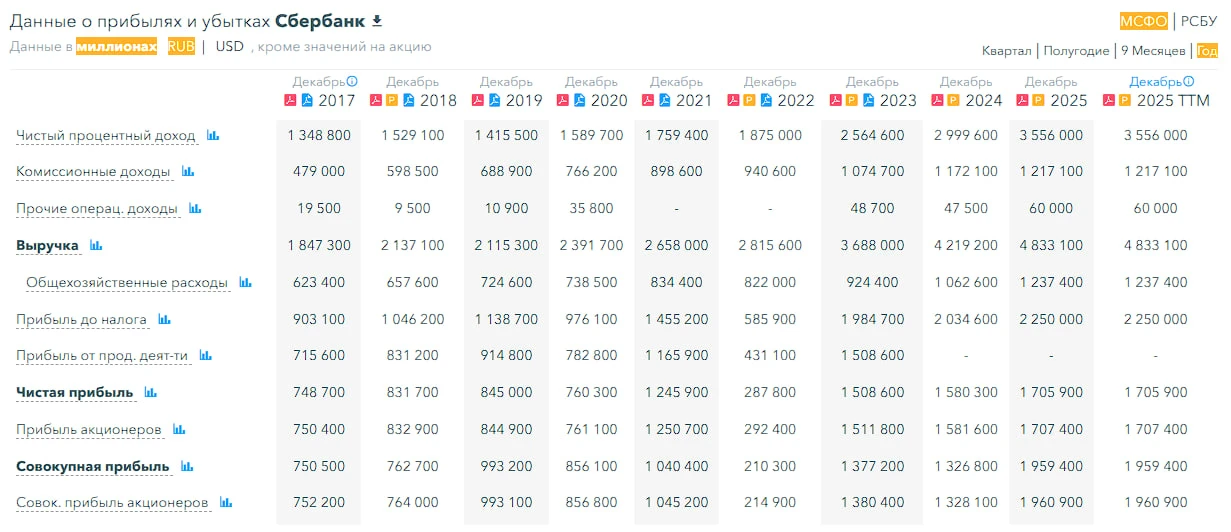This screenshot has height=532, width=1231.
Task: Open the red PDF report for 2017
Action: coord(292,100)
